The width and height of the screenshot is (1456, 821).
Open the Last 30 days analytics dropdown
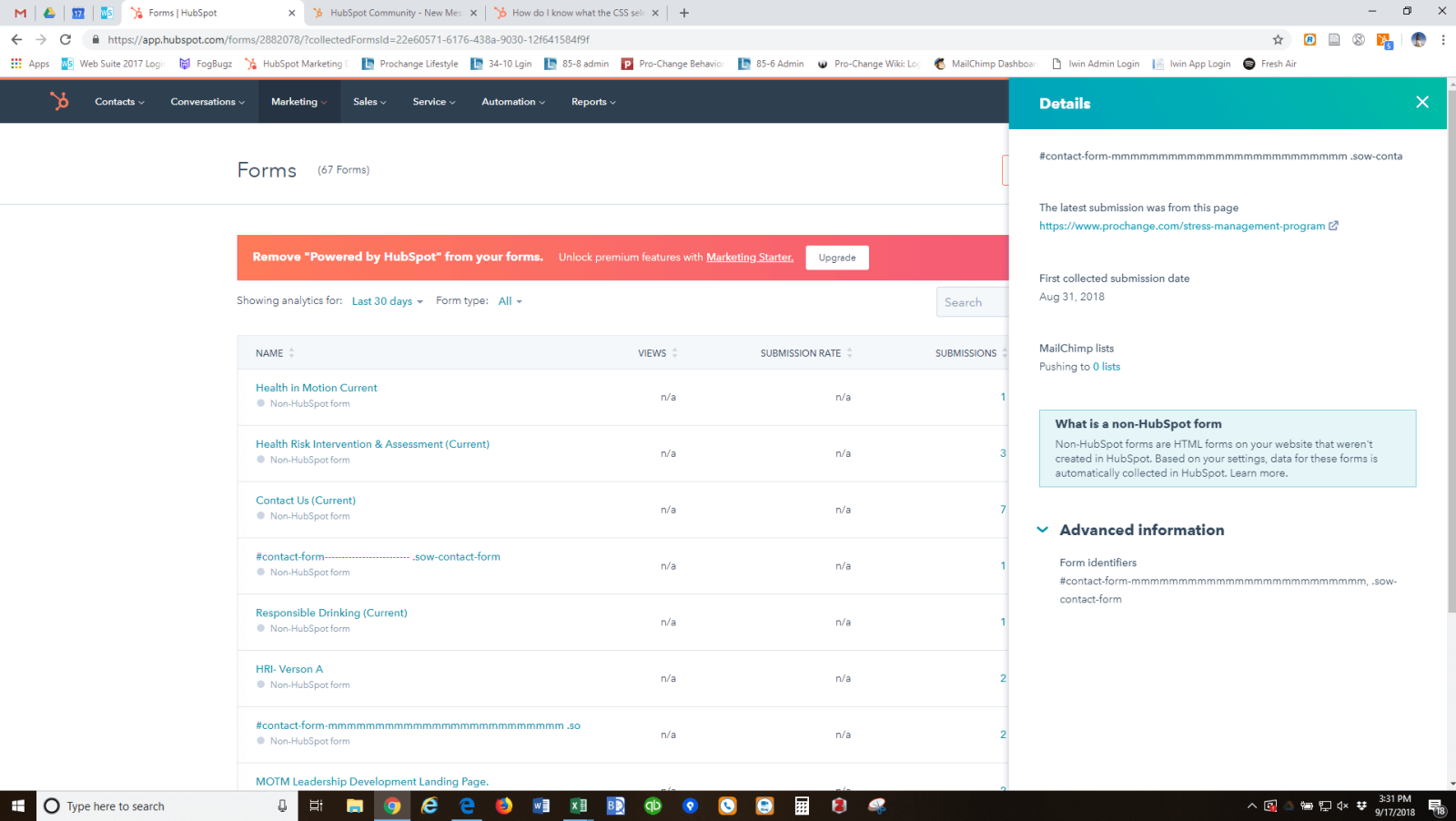coord(386,300)
